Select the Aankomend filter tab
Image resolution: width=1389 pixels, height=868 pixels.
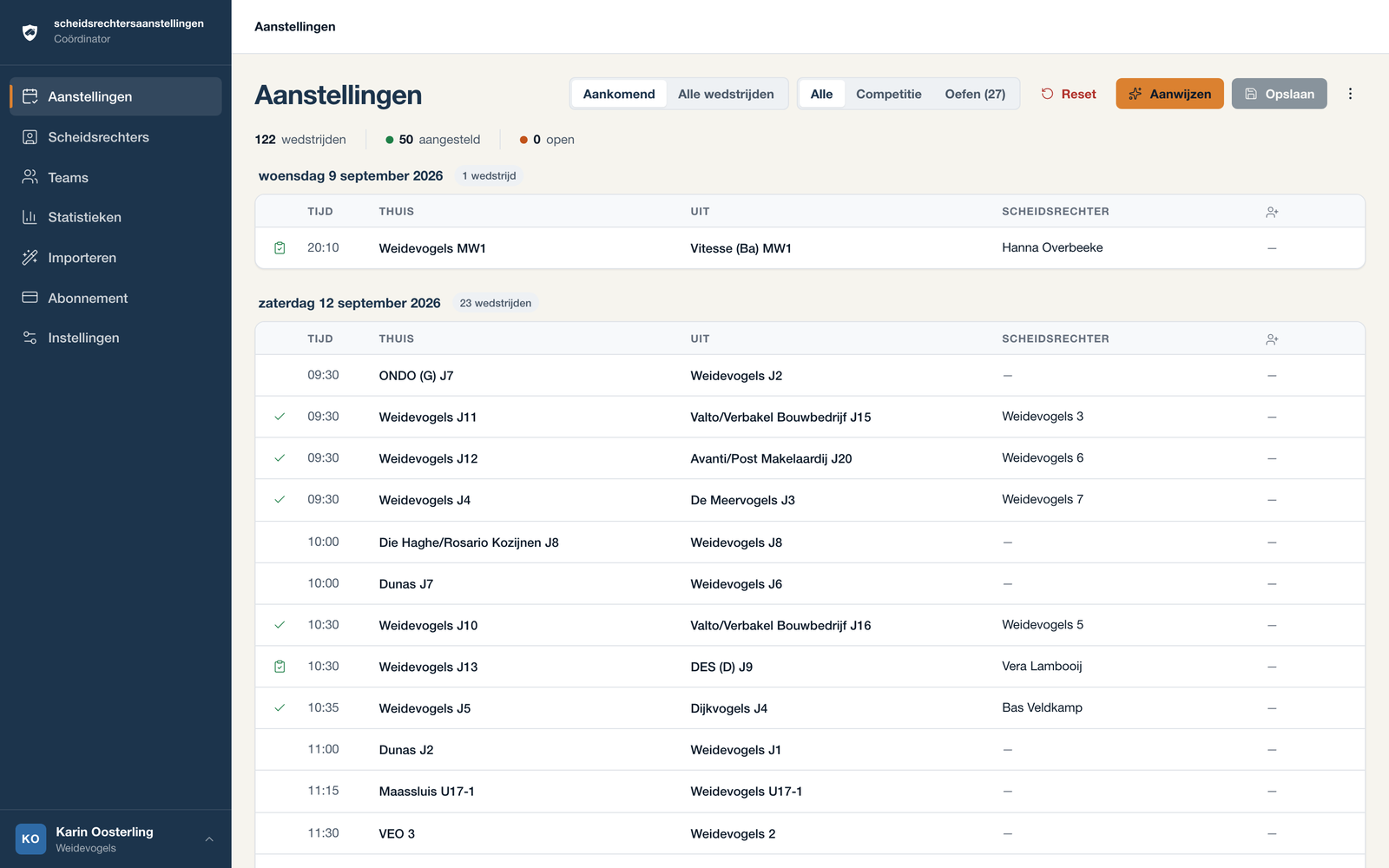click(x=619, y=94)
